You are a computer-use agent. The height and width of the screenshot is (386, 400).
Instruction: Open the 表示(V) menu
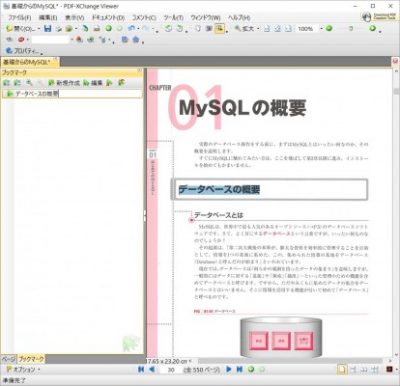74,18
